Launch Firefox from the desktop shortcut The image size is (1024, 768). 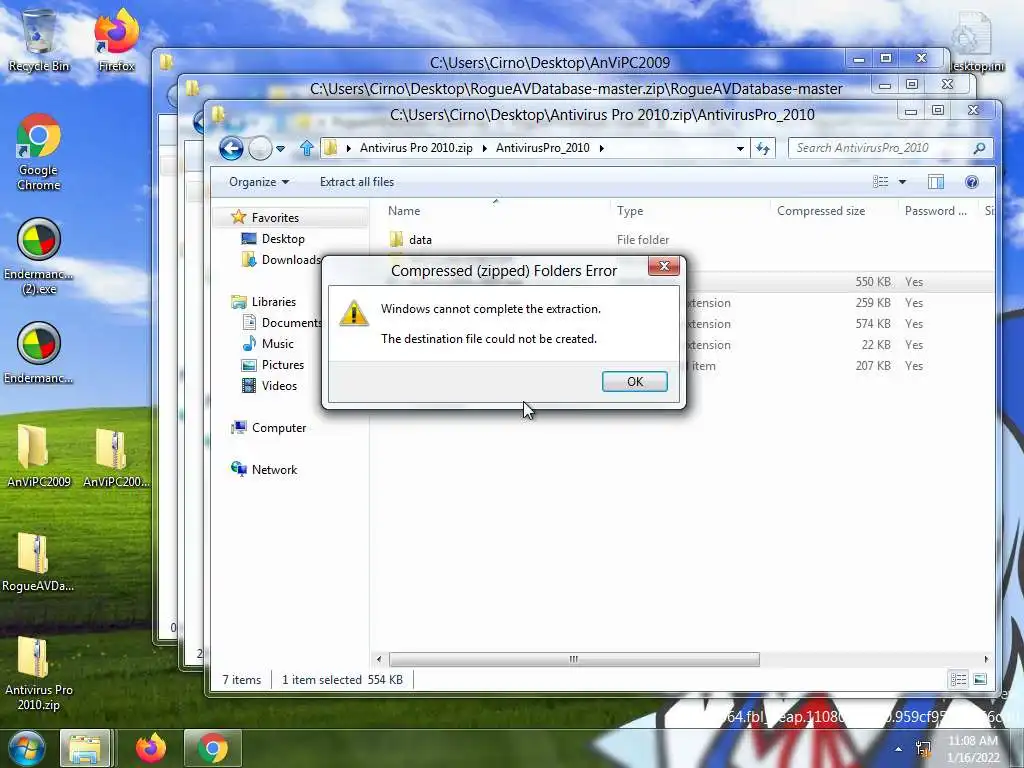tap(116, 41)
